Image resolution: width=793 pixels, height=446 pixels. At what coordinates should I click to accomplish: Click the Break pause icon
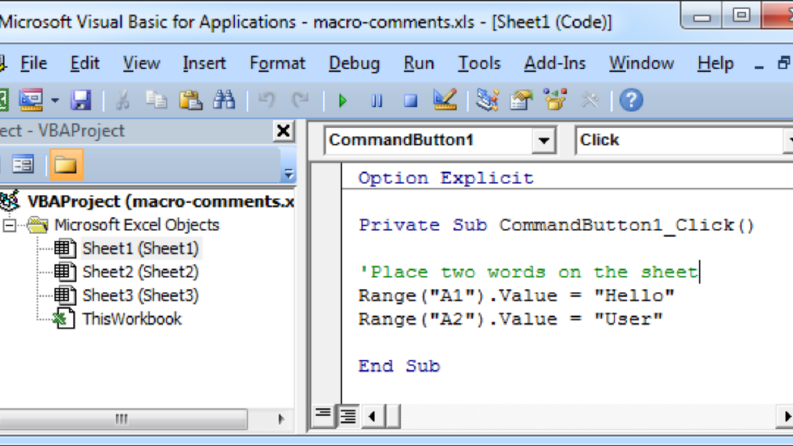point(376,101)
